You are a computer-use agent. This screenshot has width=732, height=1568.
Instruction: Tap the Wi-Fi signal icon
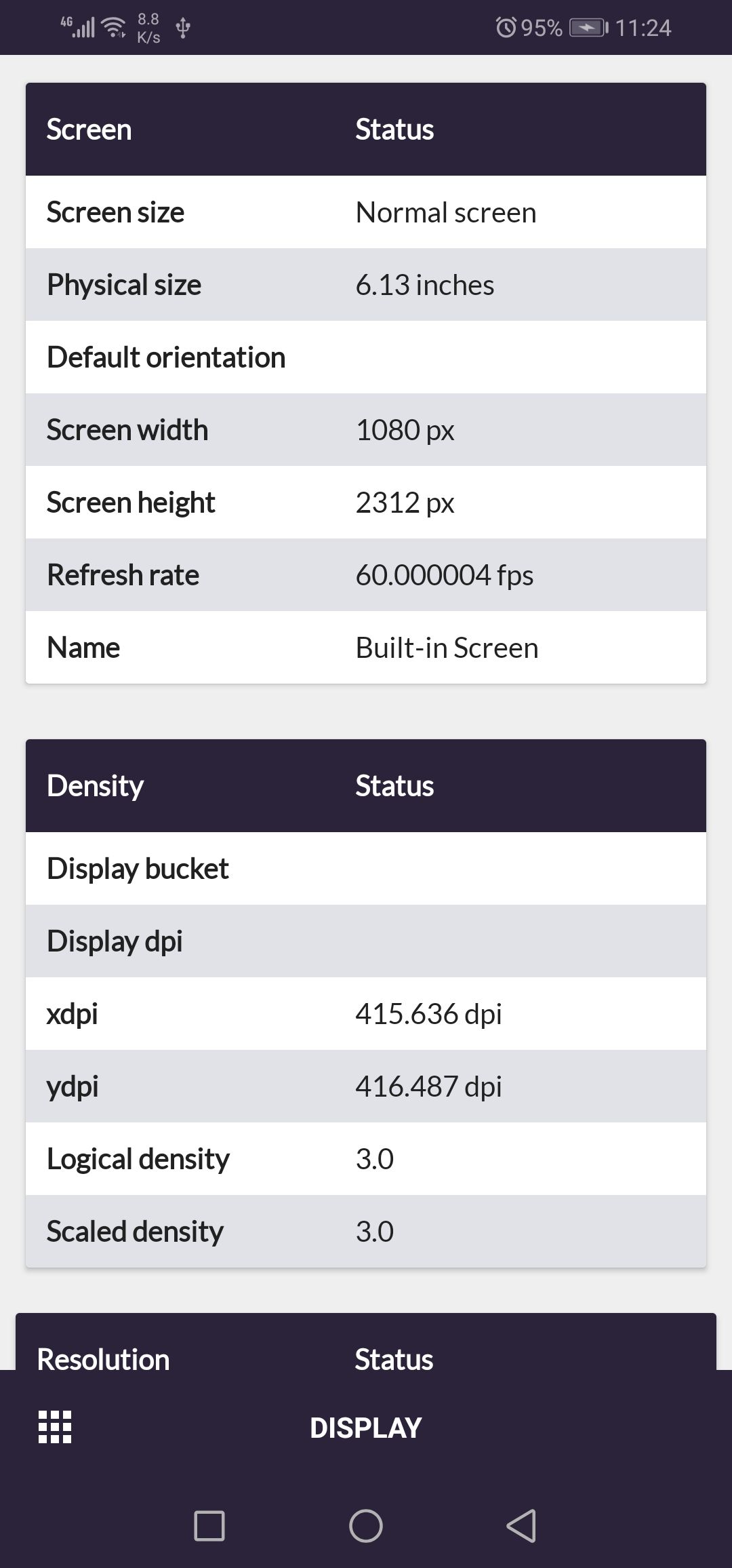[x=114, y=28]
